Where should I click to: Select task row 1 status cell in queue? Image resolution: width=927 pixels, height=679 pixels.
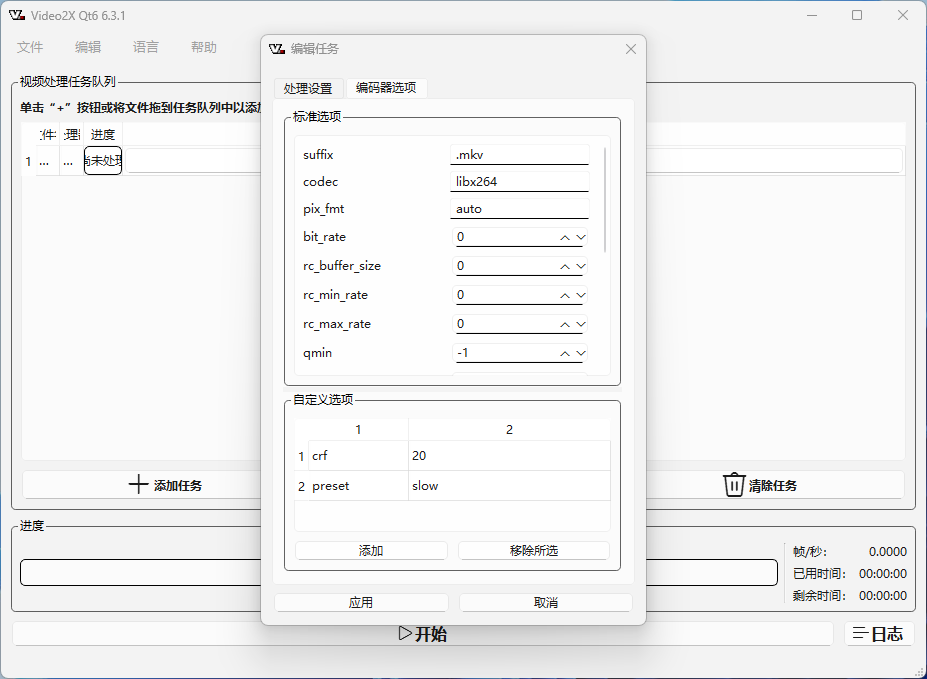pos(103,161)
